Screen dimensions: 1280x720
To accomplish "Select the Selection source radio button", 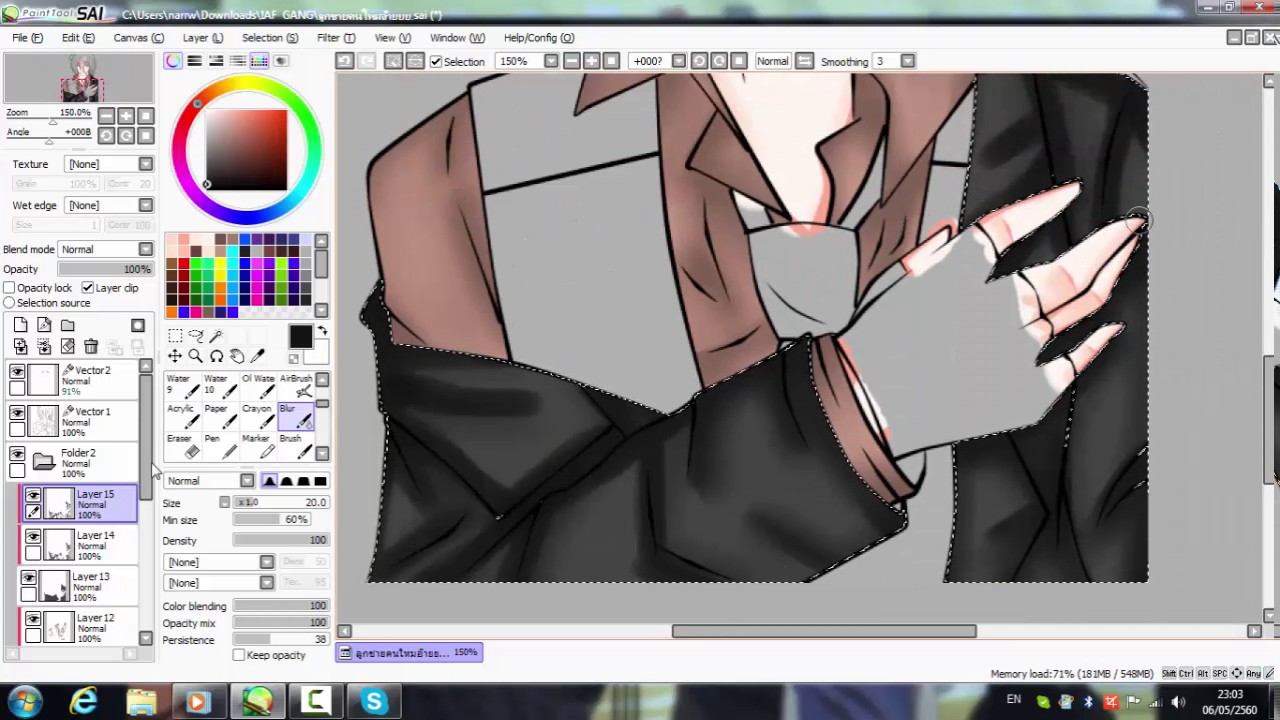I will pos(9,303).
